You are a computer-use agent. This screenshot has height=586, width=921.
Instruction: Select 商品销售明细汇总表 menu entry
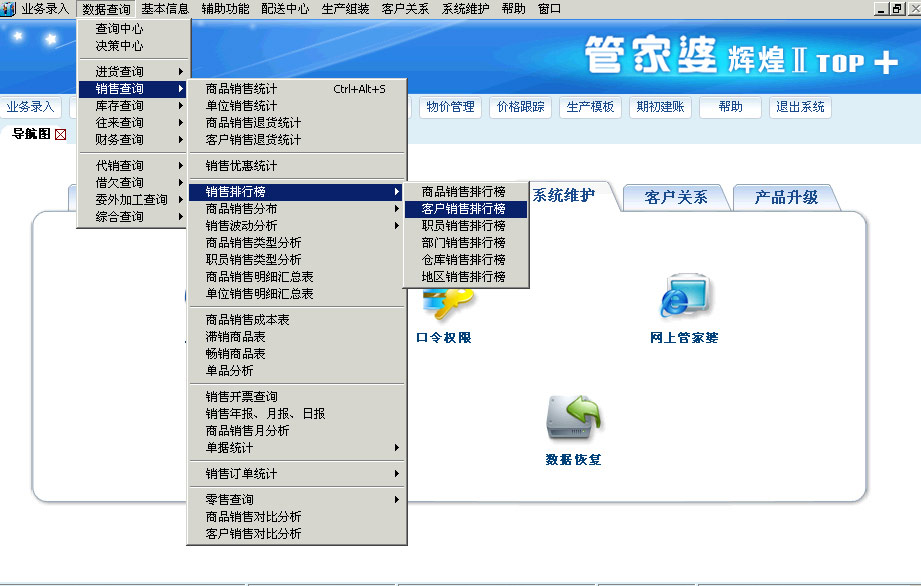297,277
